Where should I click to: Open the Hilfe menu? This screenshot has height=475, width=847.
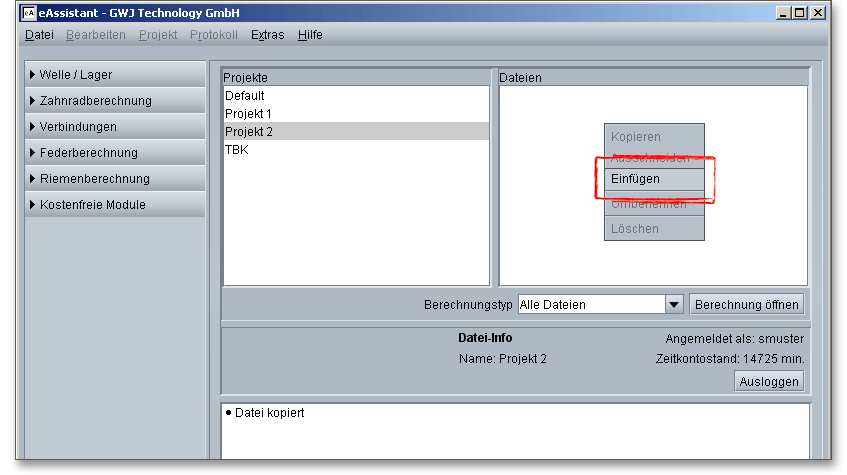click(x=310, y=35)
